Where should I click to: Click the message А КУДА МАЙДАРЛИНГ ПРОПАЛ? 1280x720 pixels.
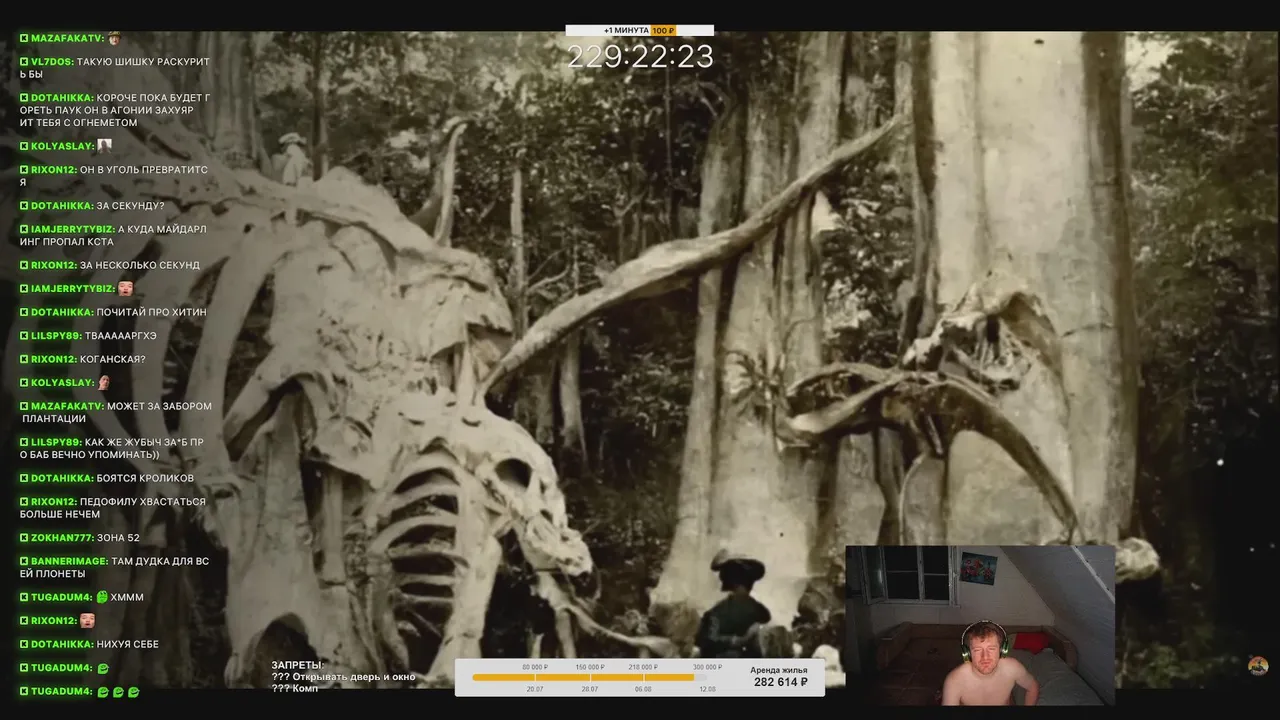coord(114,235)
